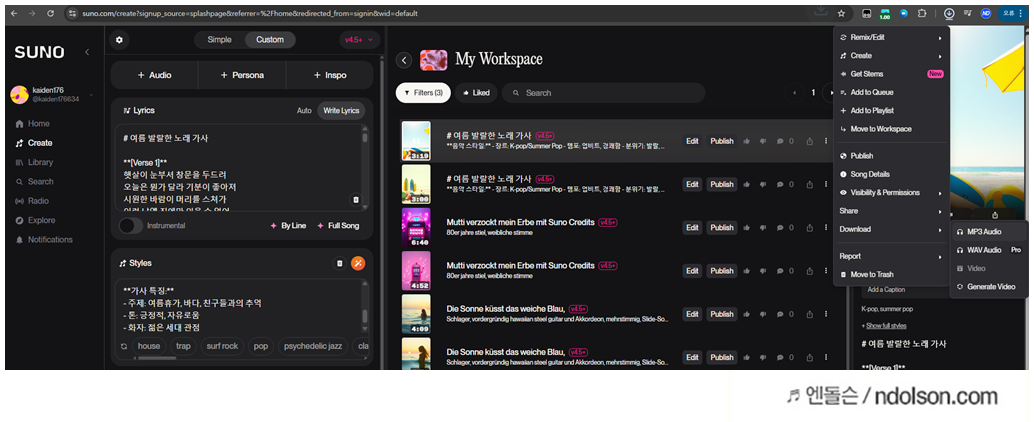Open the settings gear in the create panel

[x=119, y=40]
